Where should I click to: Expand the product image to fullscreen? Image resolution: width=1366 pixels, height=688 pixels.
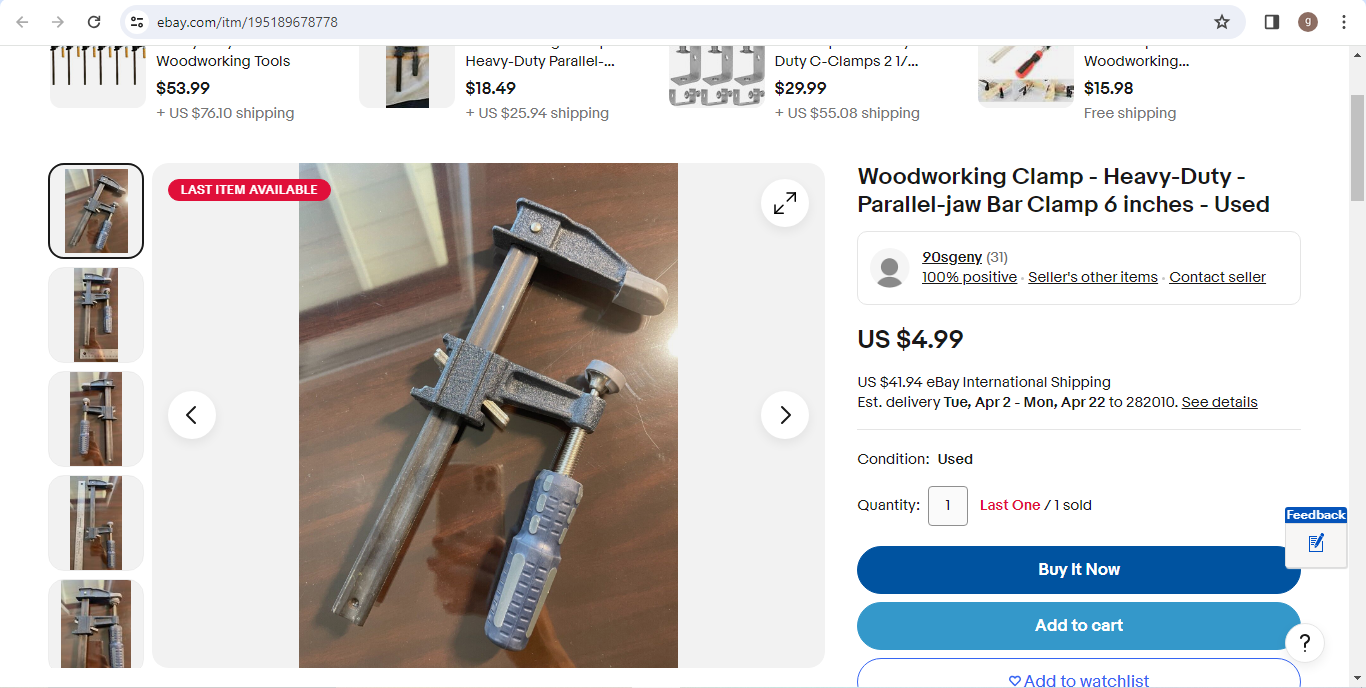(x=785, y=203)
